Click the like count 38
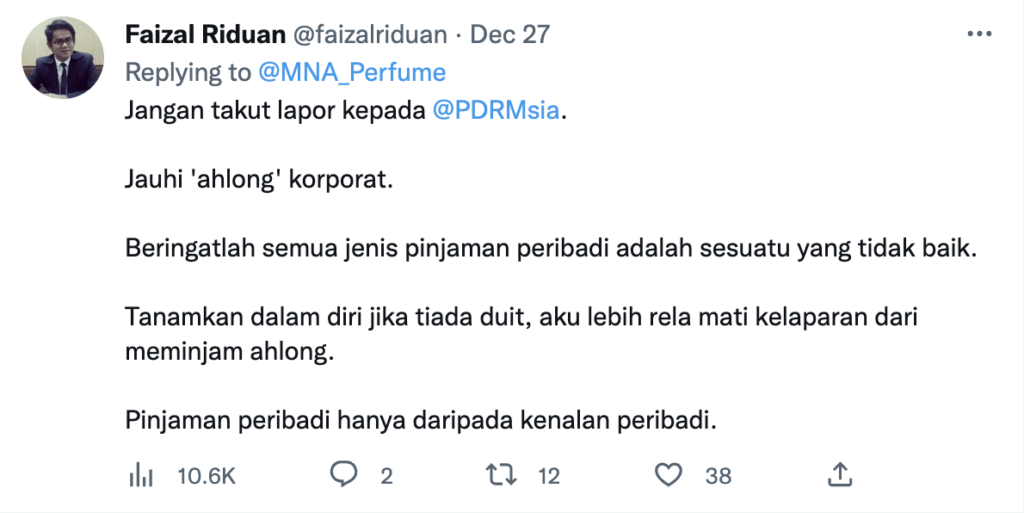 tap(718, 476)
